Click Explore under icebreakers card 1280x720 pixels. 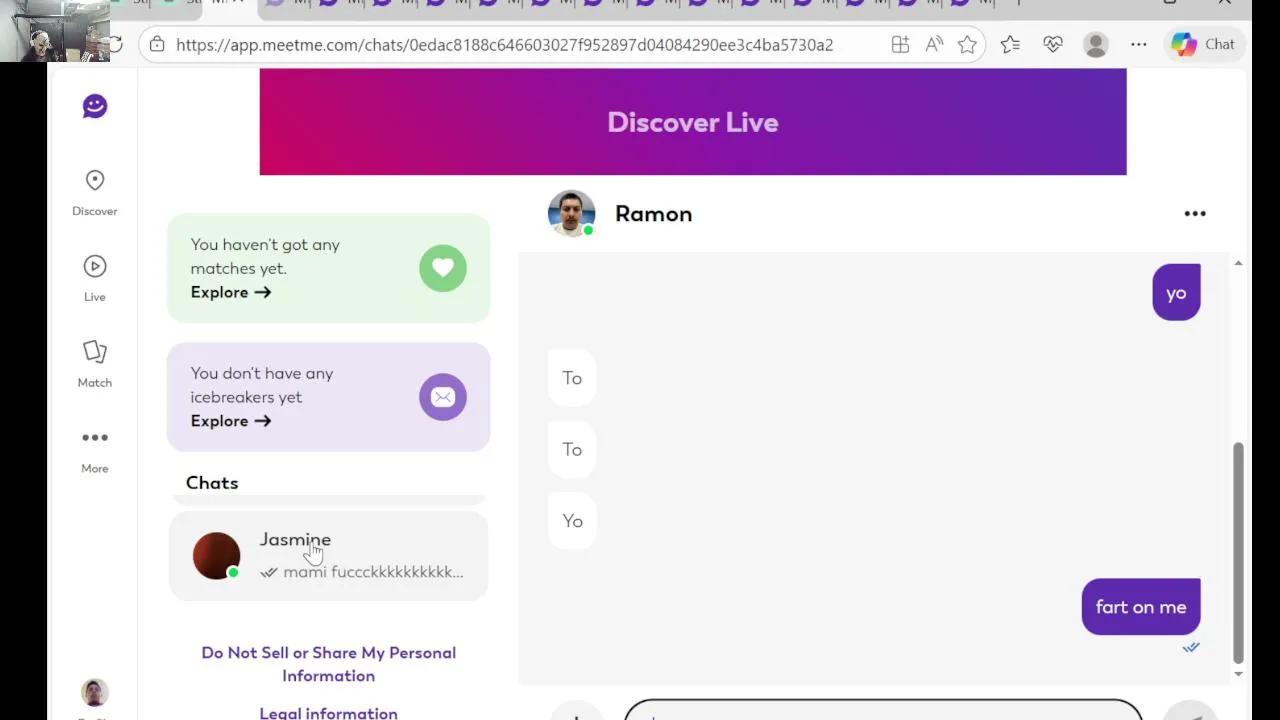(231, 421)
